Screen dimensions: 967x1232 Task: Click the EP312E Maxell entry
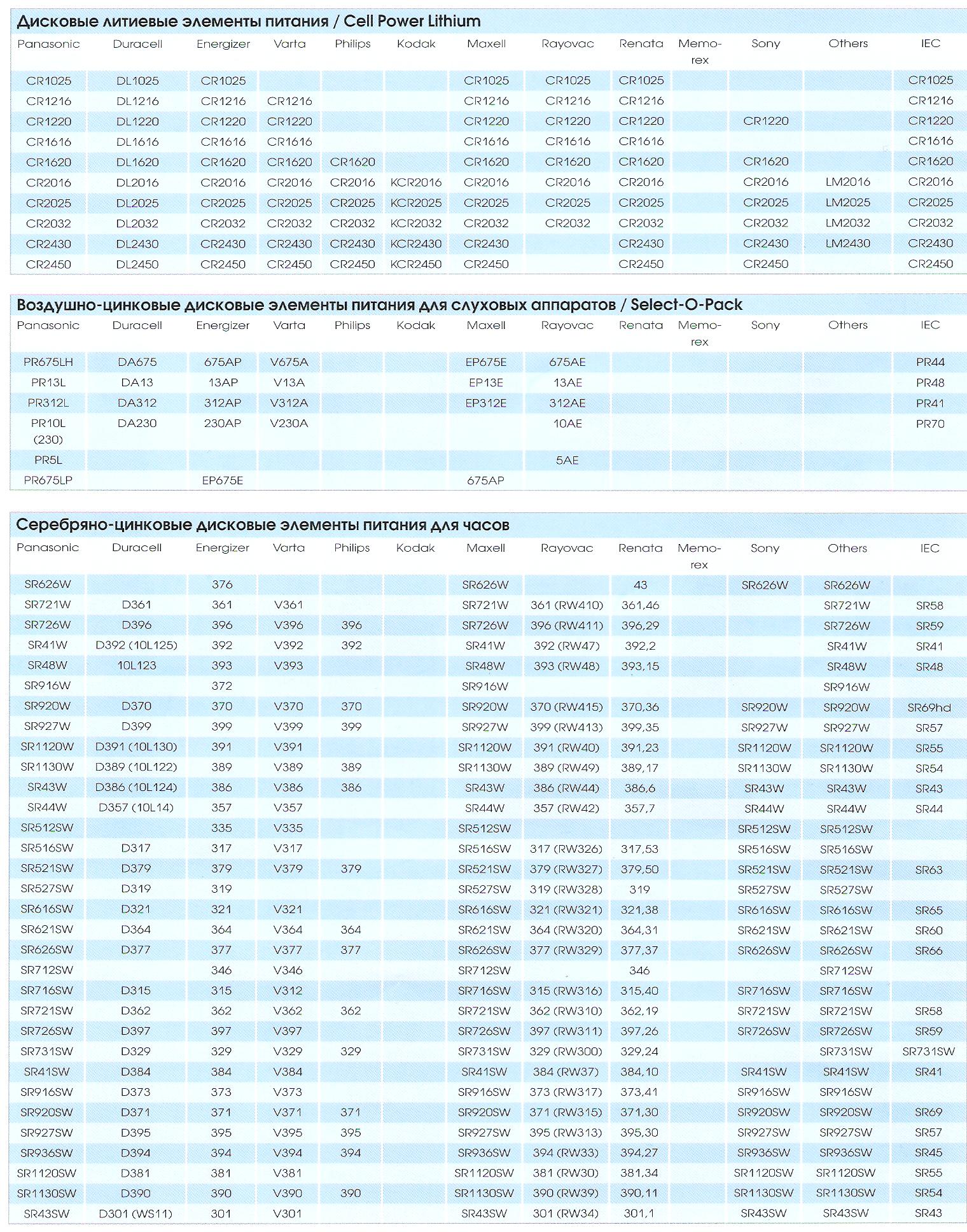click(486, 403)
